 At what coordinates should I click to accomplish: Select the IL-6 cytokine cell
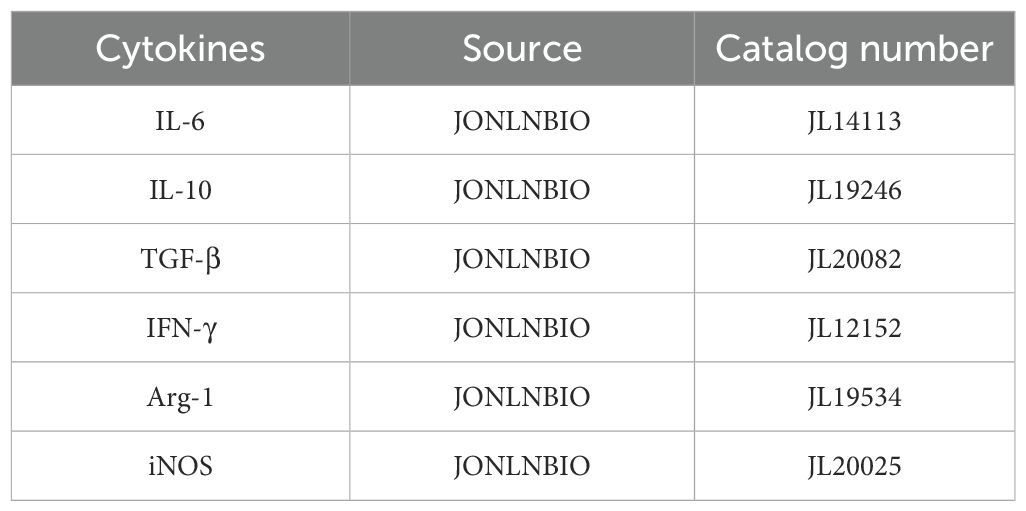[180, 121]
